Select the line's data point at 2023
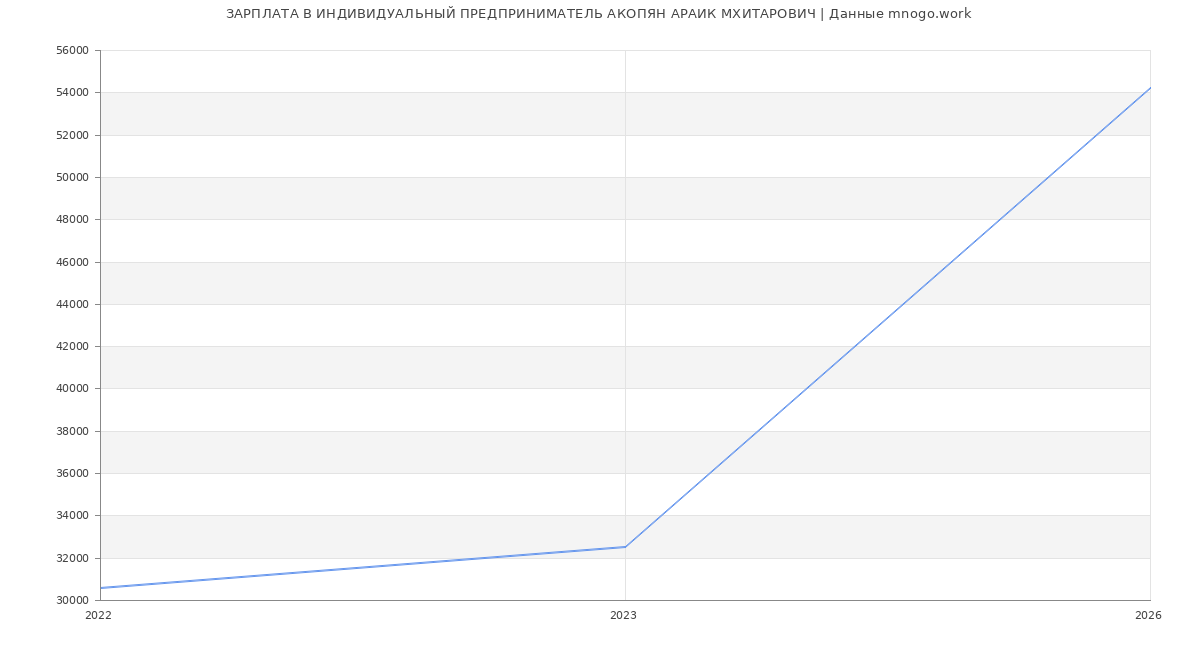 625,547
